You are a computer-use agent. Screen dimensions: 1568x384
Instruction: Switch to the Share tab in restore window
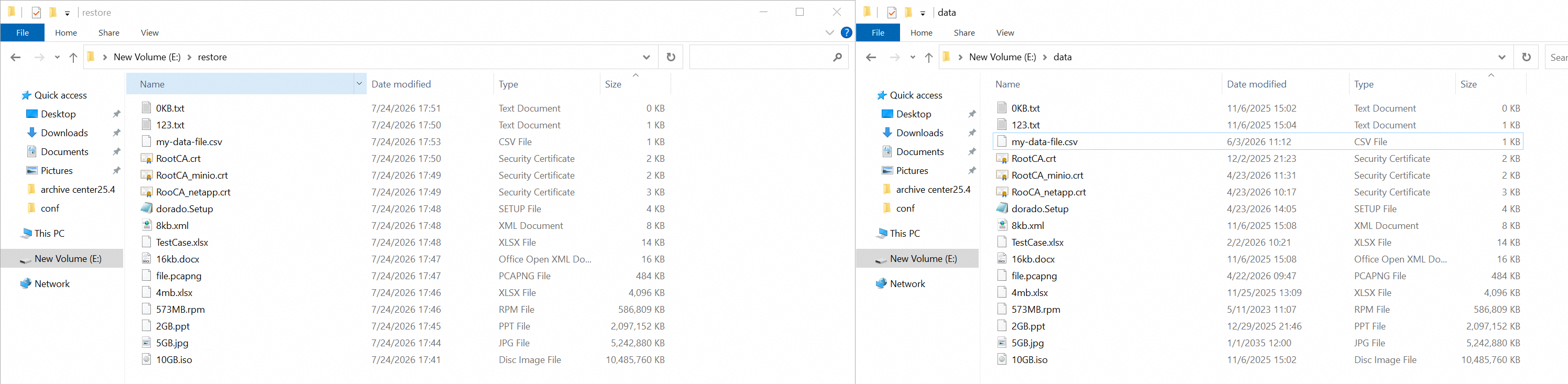[109, 33]
